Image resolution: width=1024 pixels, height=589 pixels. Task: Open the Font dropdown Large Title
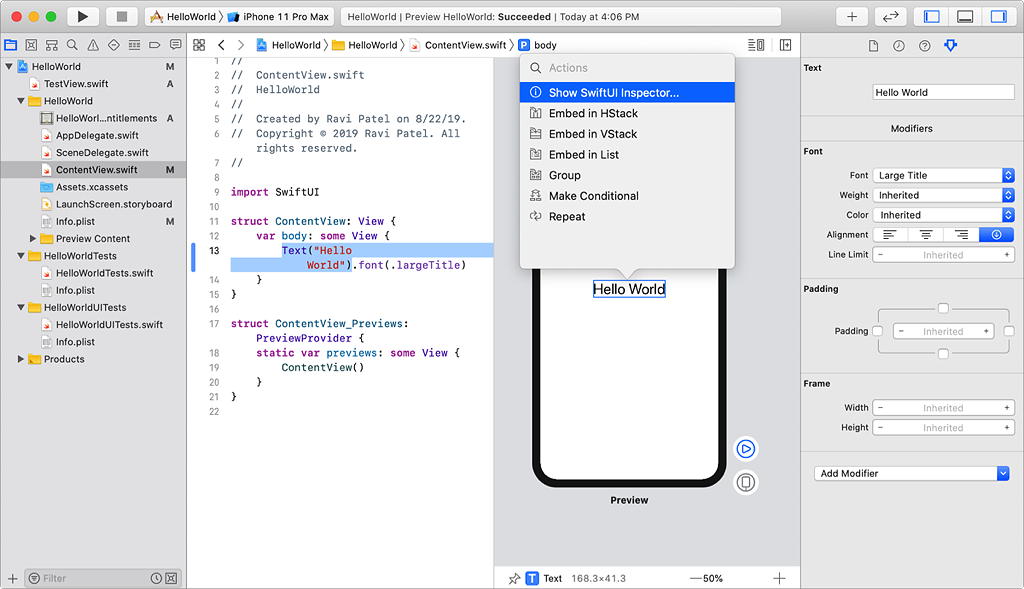[944, 175]
